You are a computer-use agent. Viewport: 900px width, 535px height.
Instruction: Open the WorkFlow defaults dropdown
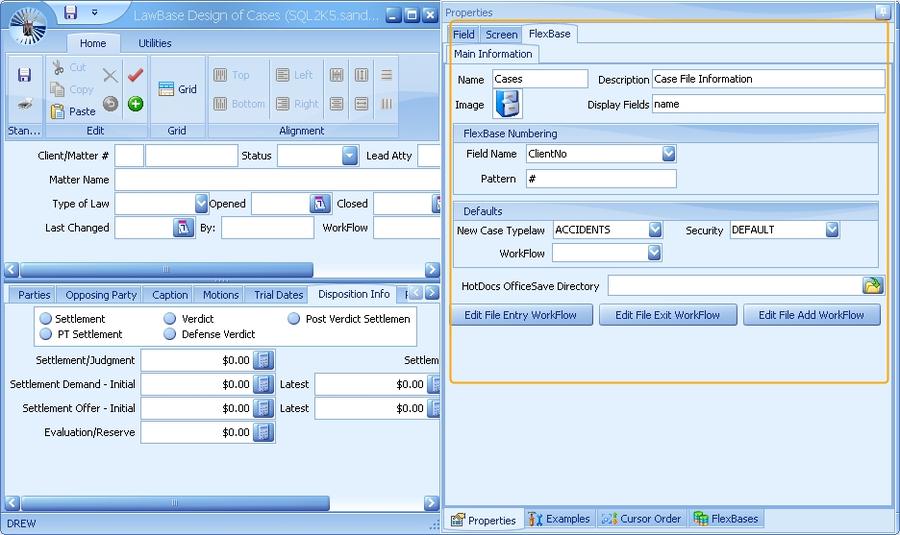[654, 253]
